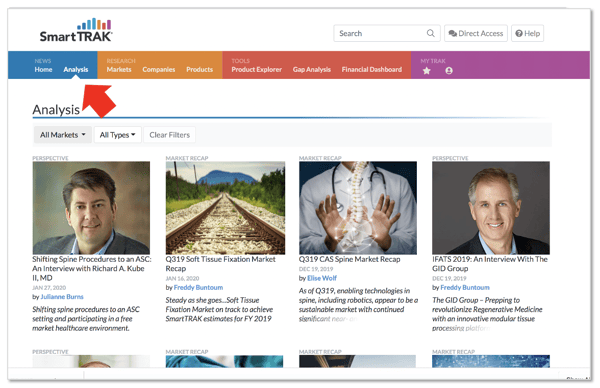Click summary starting 'Steady as she goes'
The width and height of the screenshot is (600, 388).
click(x=219, y=309)
